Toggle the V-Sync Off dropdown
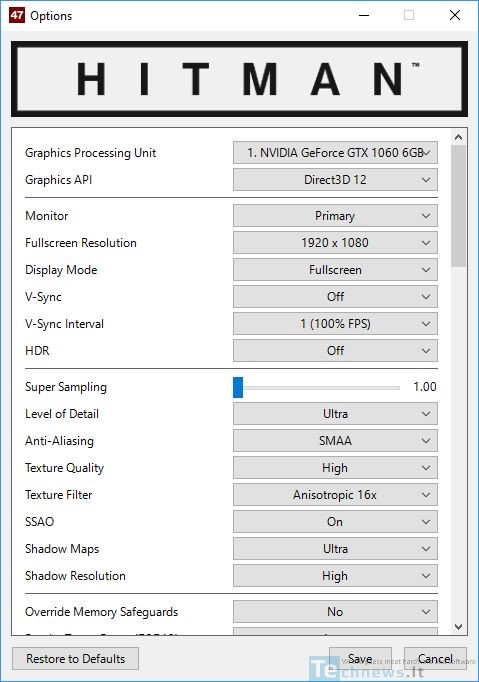 point(335,297)
